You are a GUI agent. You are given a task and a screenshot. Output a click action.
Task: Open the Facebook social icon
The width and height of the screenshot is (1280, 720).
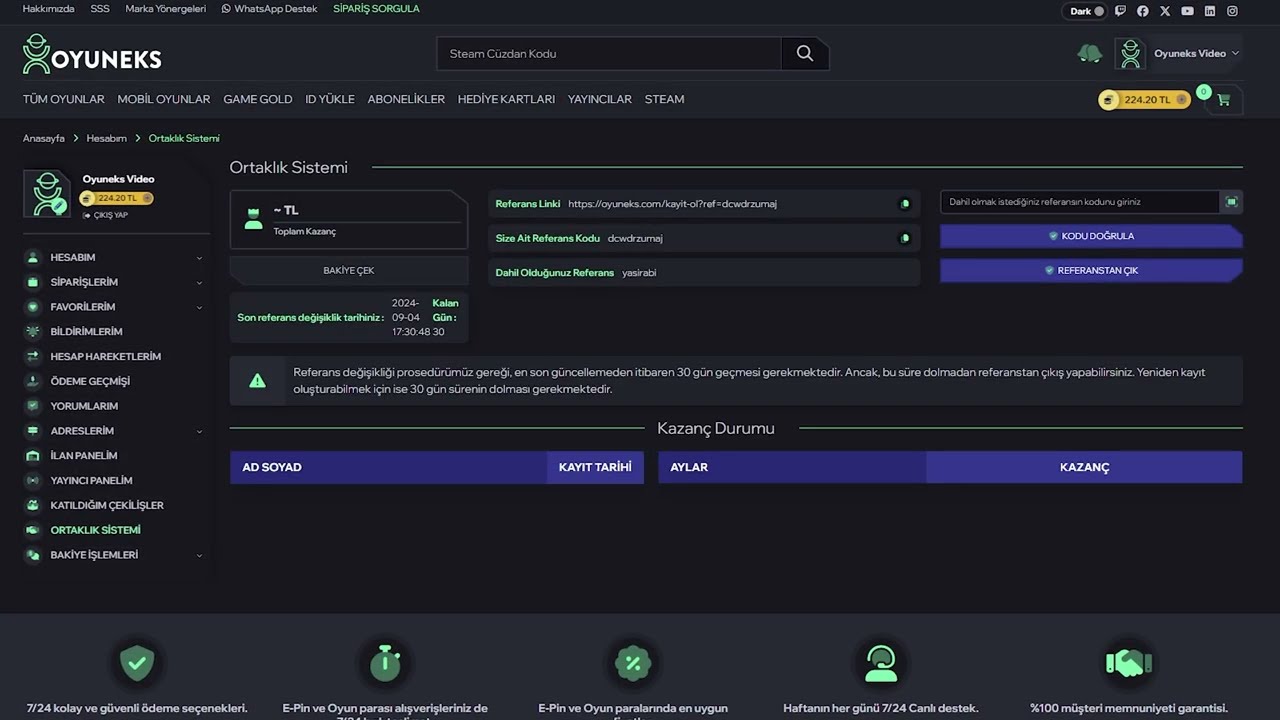[x=1143, y=11]
